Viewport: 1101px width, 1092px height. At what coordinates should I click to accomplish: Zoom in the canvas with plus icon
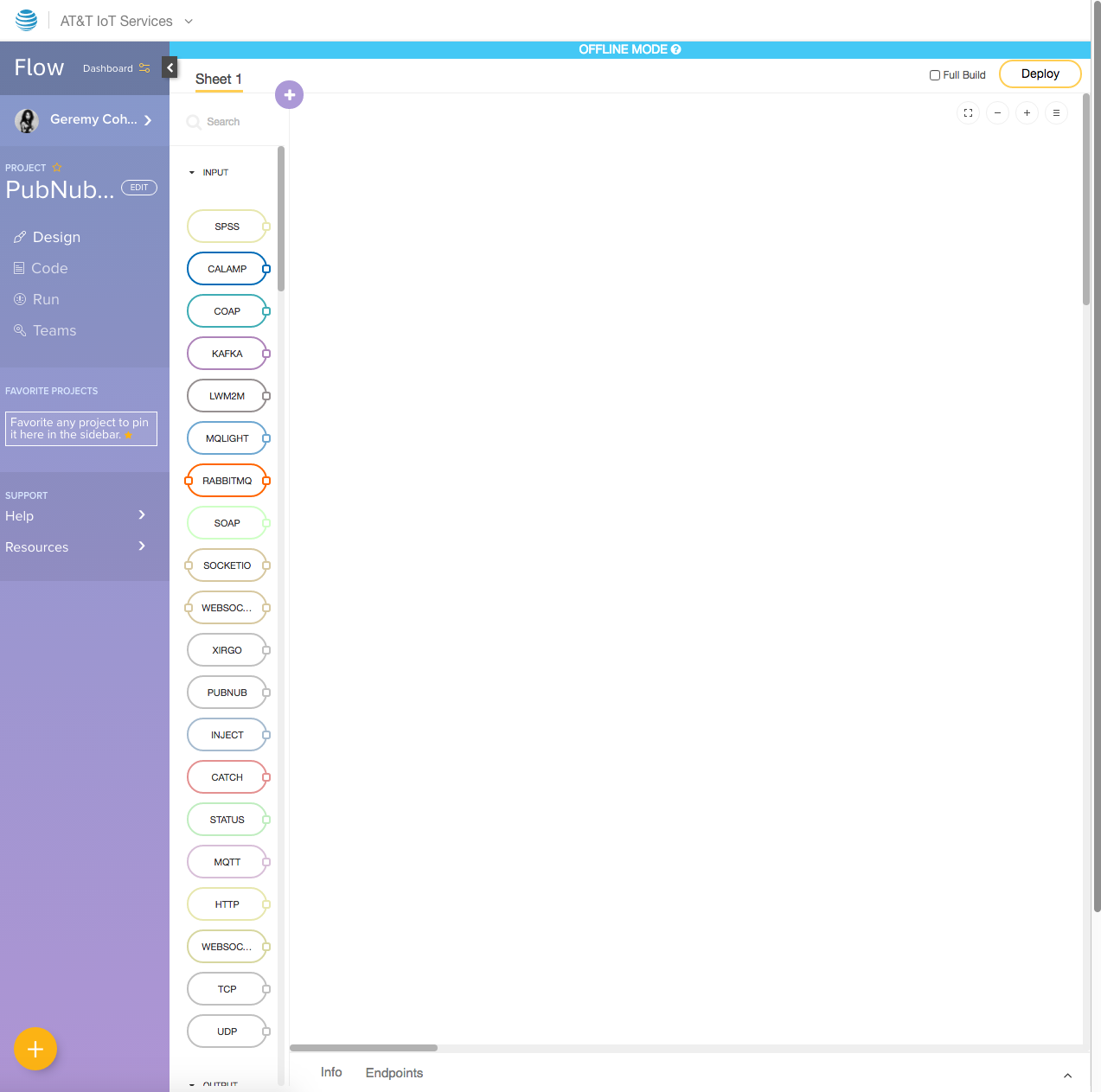click(1027, 113)
